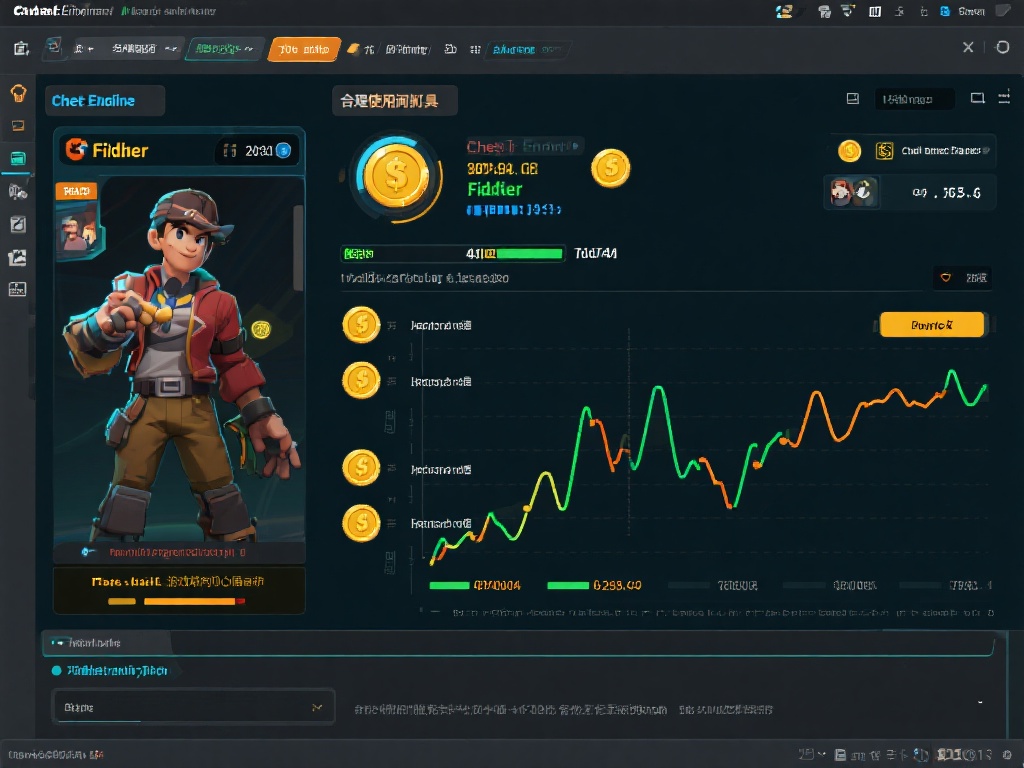
Task: Click the blue badge next to 2030
Action: [283, 151]
